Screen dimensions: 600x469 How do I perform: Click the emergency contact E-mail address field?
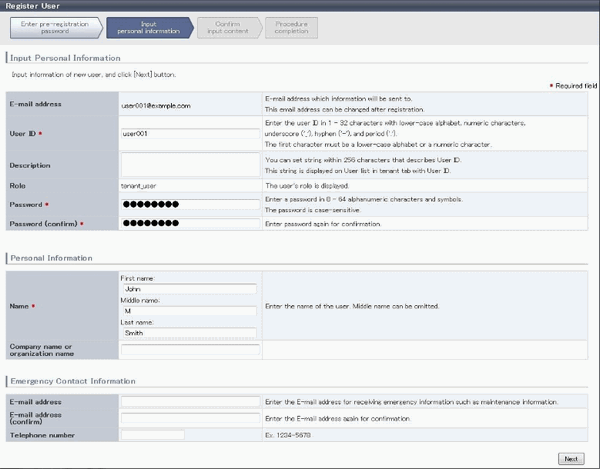(x=189, y=401)
